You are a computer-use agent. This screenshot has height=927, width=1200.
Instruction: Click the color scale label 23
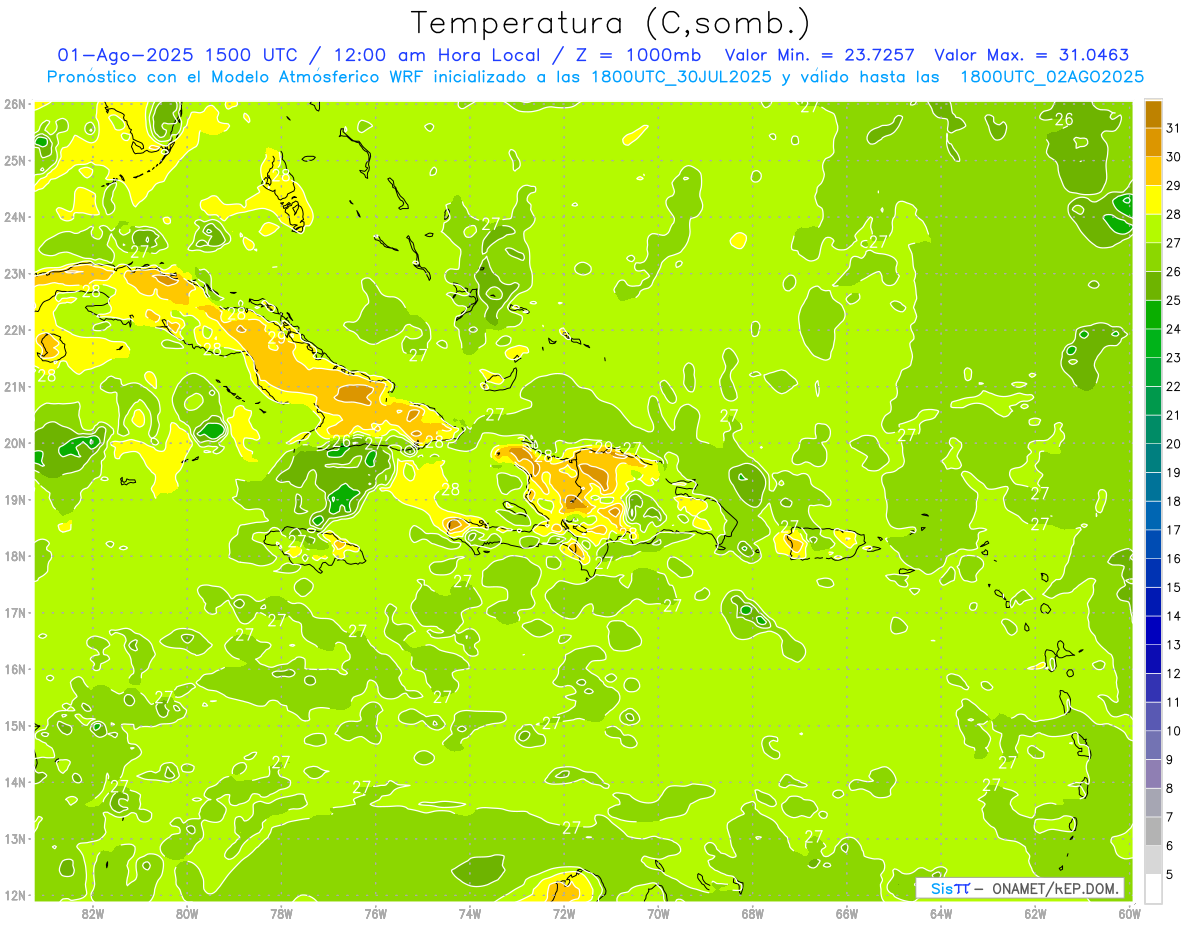[x=1173, y=358]
